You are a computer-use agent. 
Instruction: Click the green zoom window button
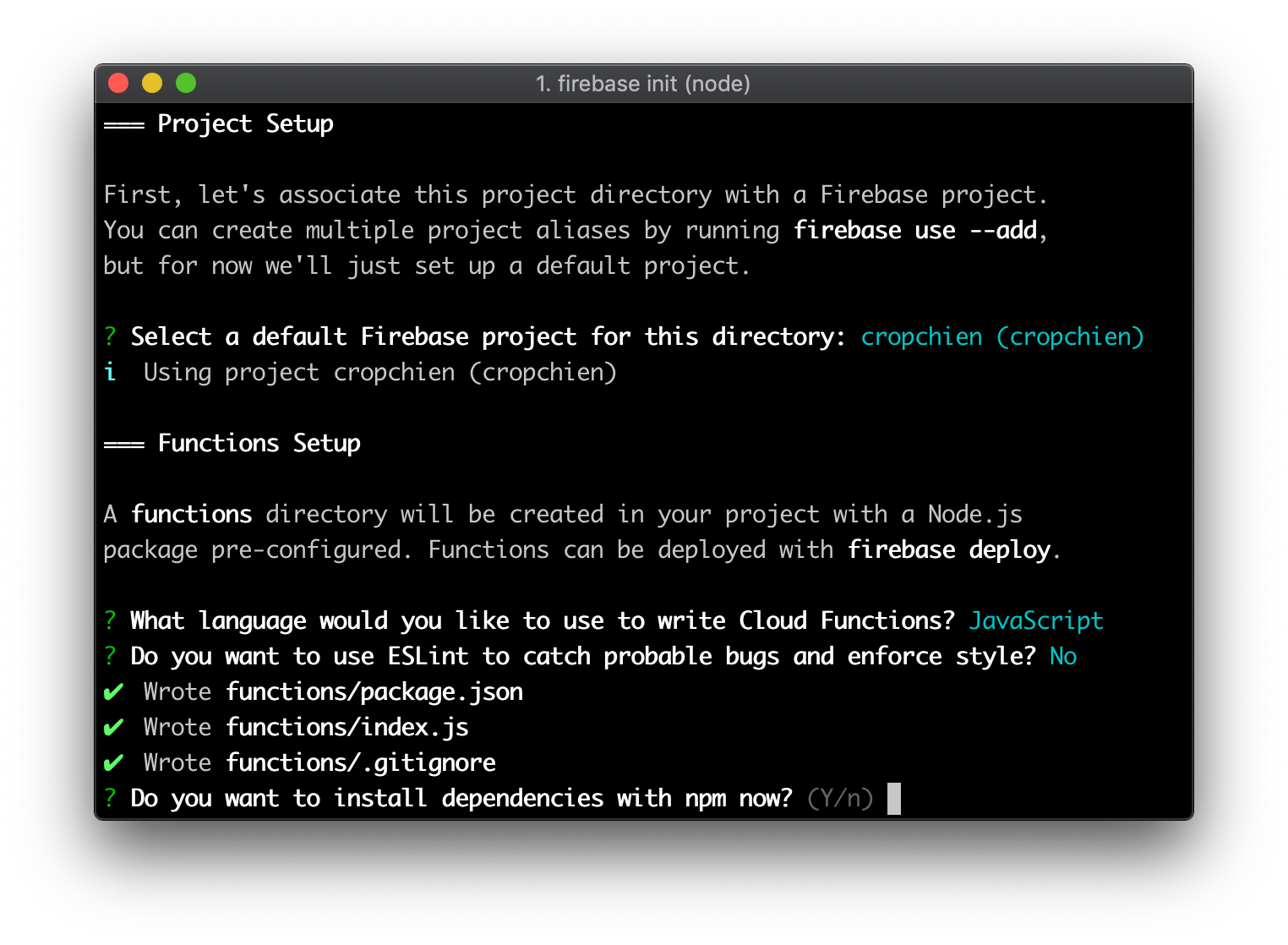(186, 83)
